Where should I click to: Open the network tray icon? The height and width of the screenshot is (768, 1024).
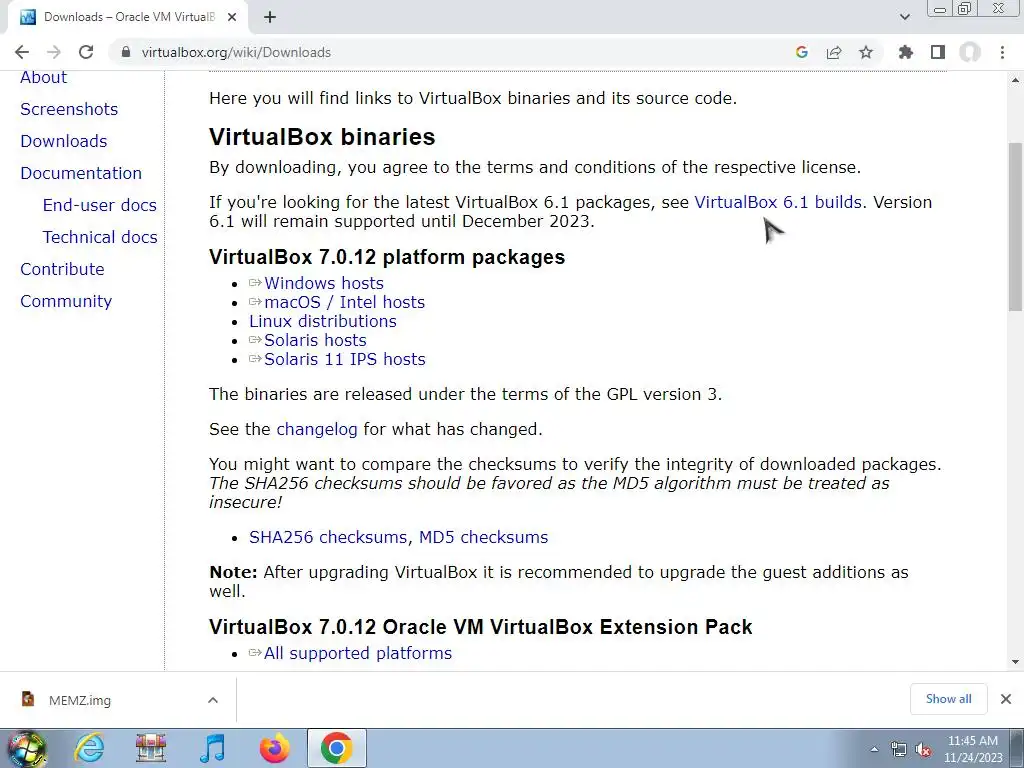point(899,749)
